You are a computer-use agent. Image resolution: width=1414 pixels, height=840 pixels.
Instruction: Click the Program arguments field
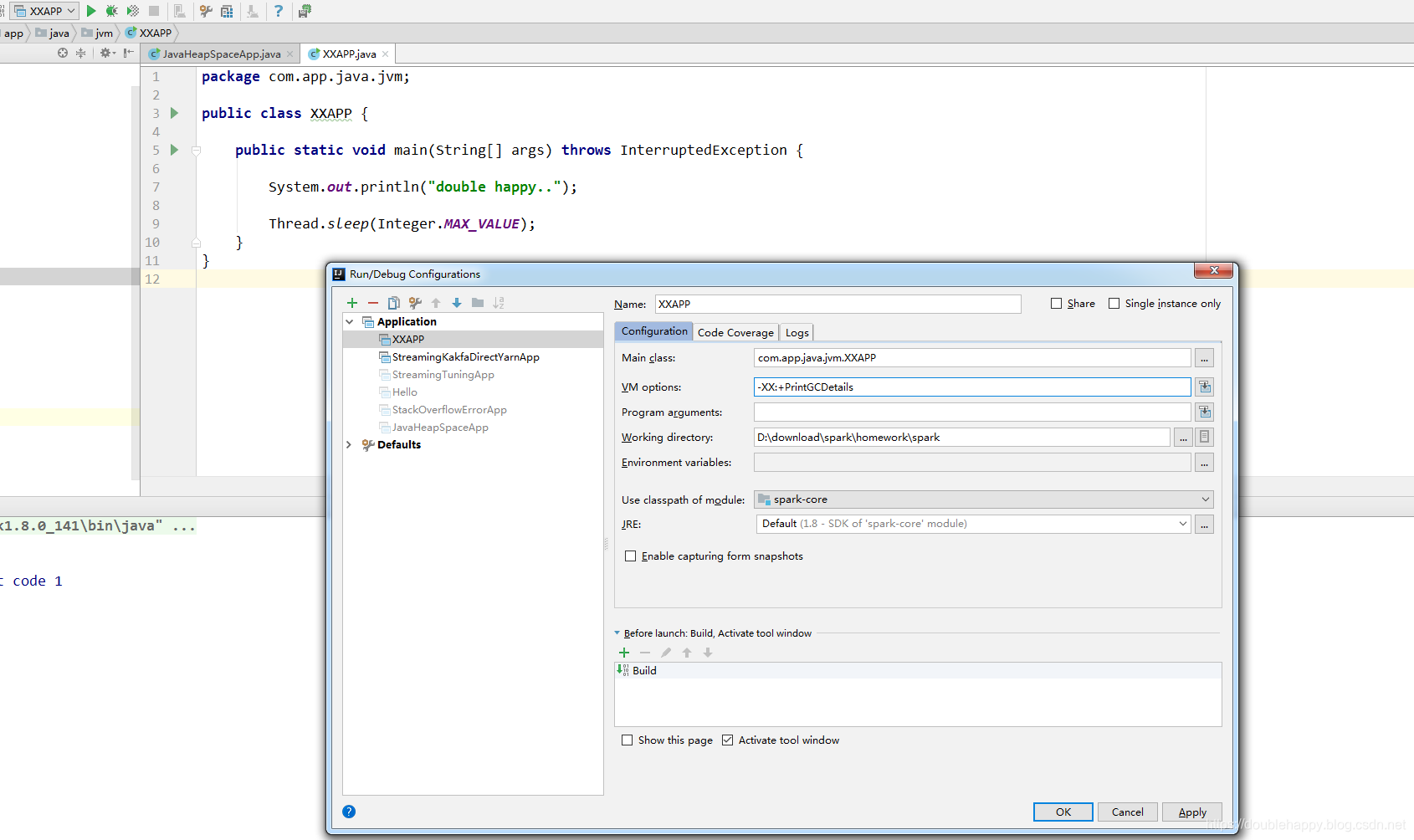point(972,412)
